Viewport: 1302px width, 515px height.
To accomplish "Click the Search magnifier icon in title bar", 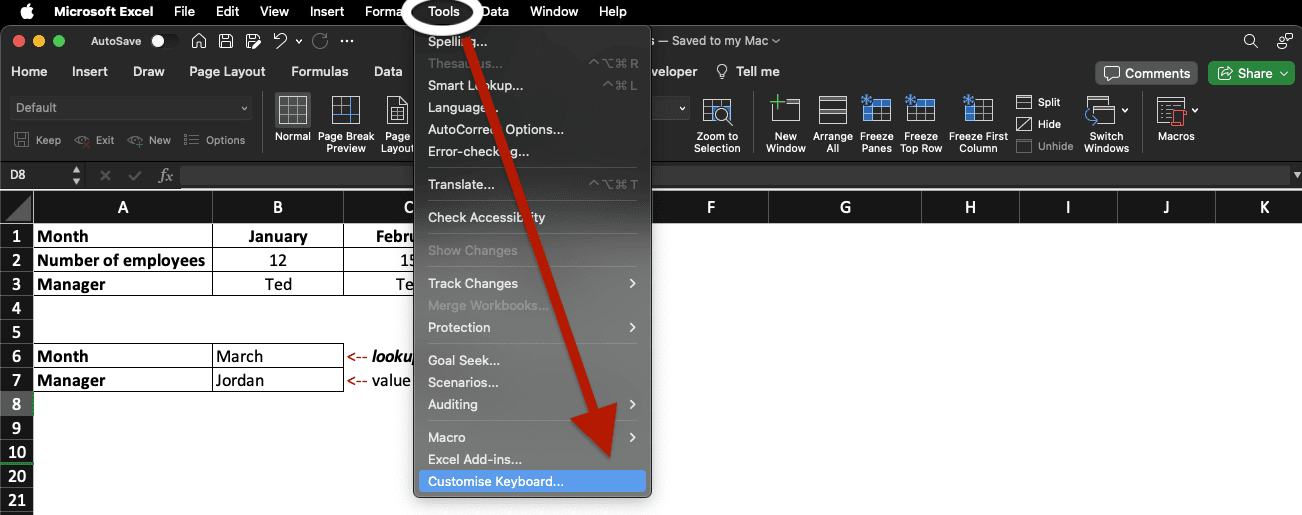I will click(1250, 41).
